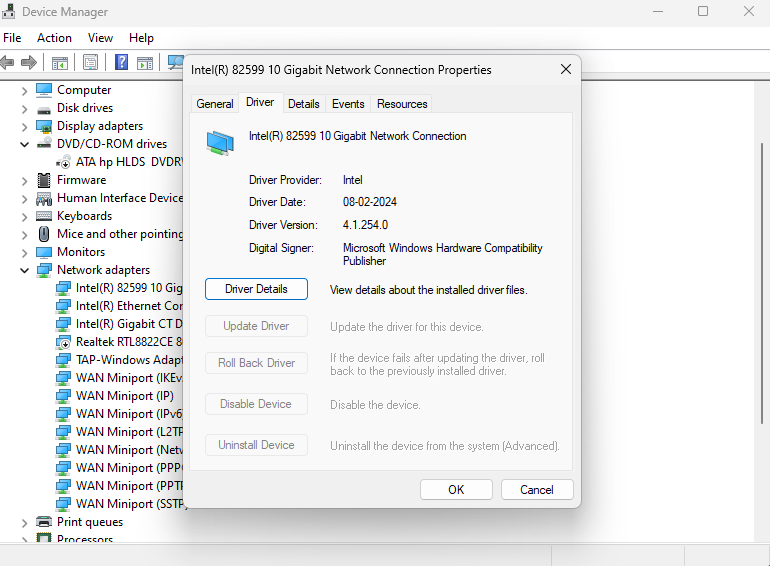Switch to the Details tab
The width and height of the screenshot is (770, 566).
pyautogui.click(x=303, y=104)
